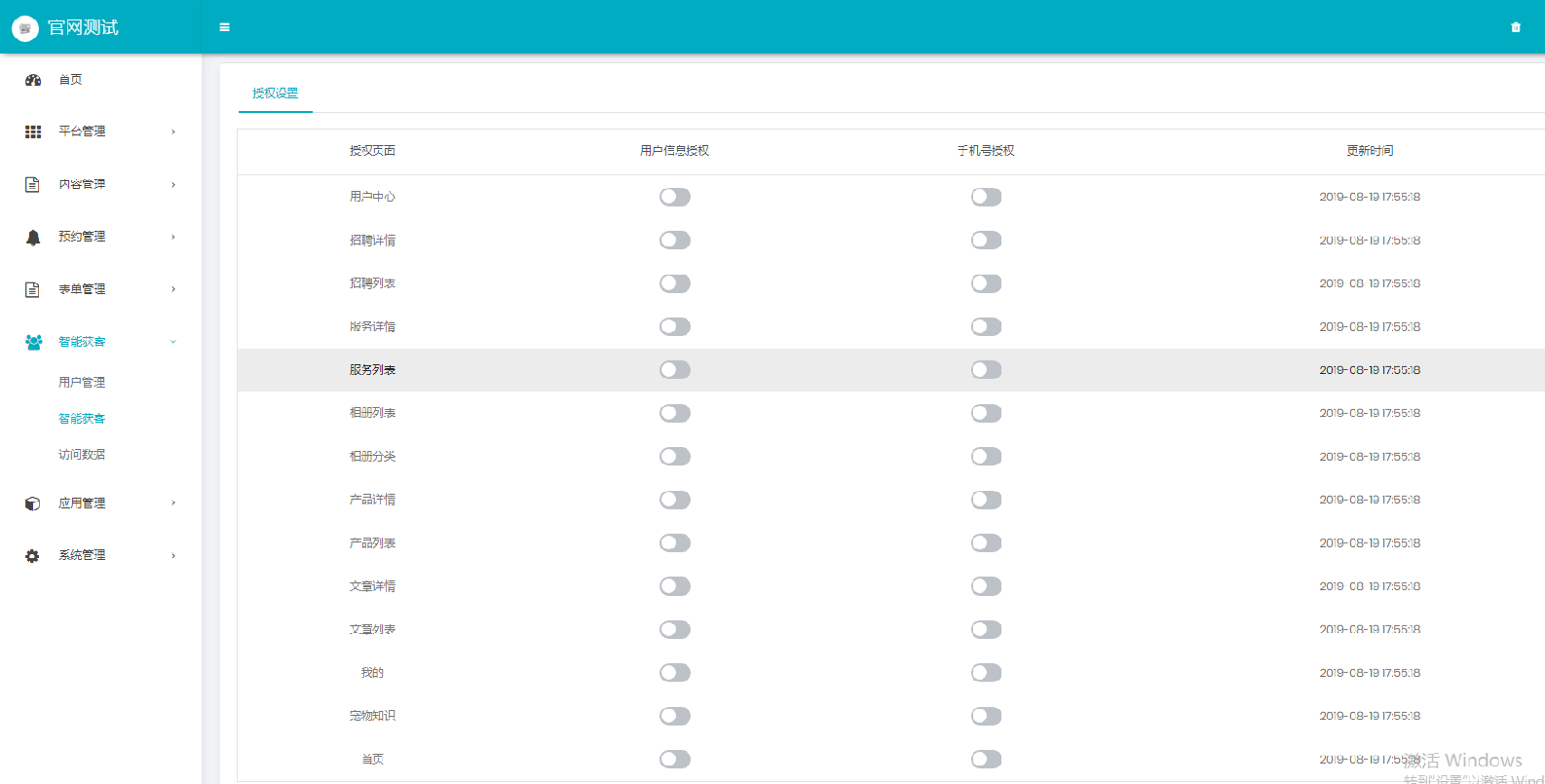Click the gear icon for 系统管理
Image resolution: width=1545 pixels, height=784 pixels.
click(32, 556)
